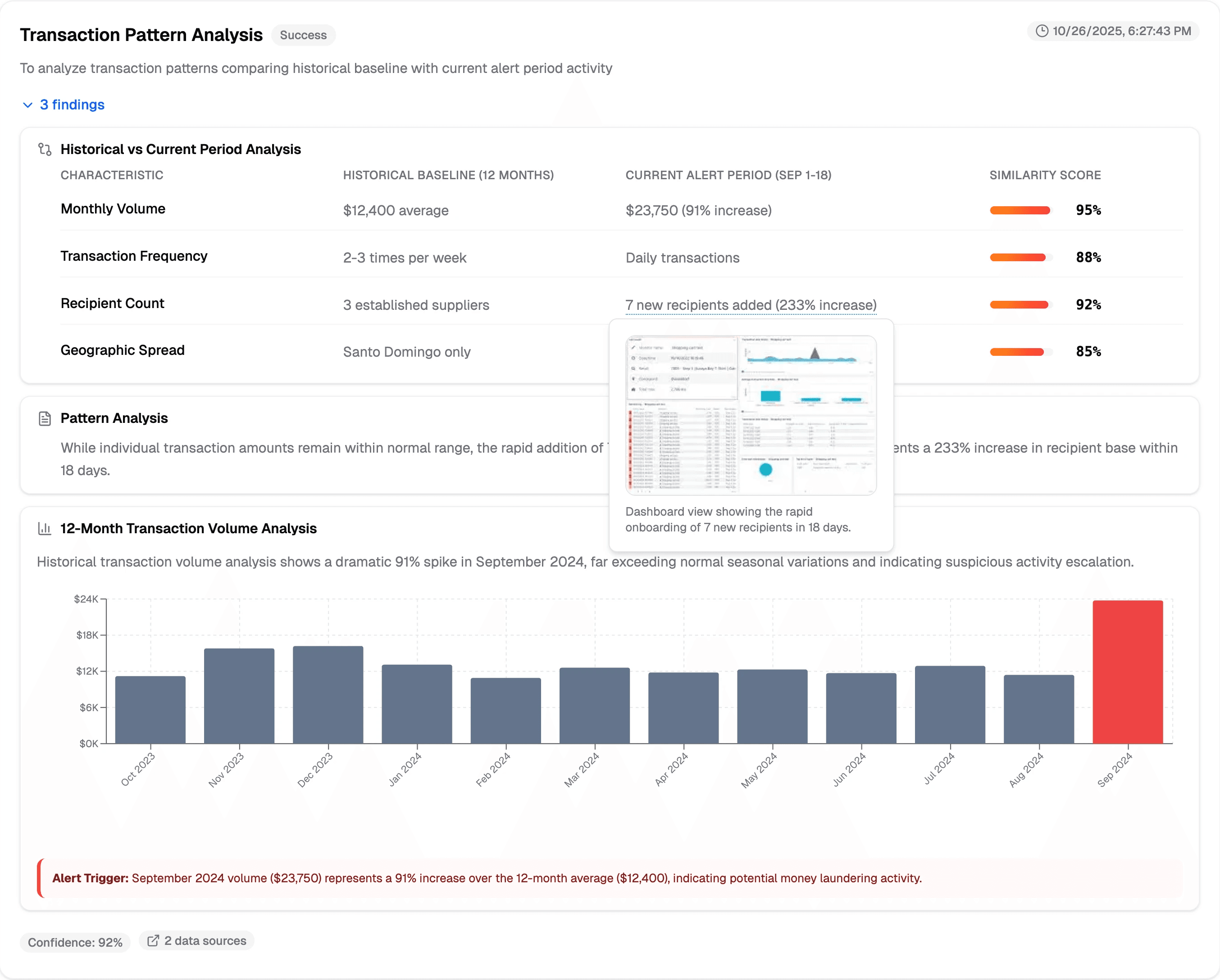Click the Similarity Score column header

tap(1045, 175)
